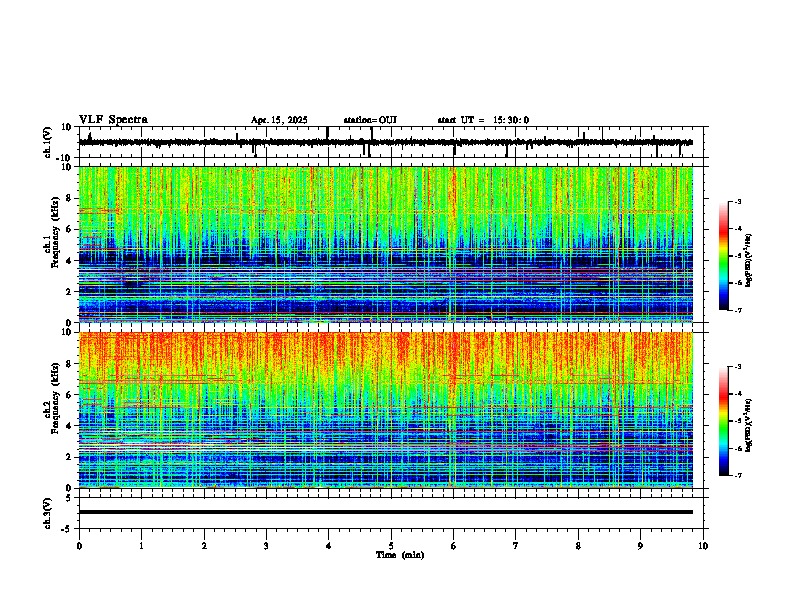
Task: Click the time axis tick label "2"
Action: tap(204, 546)
